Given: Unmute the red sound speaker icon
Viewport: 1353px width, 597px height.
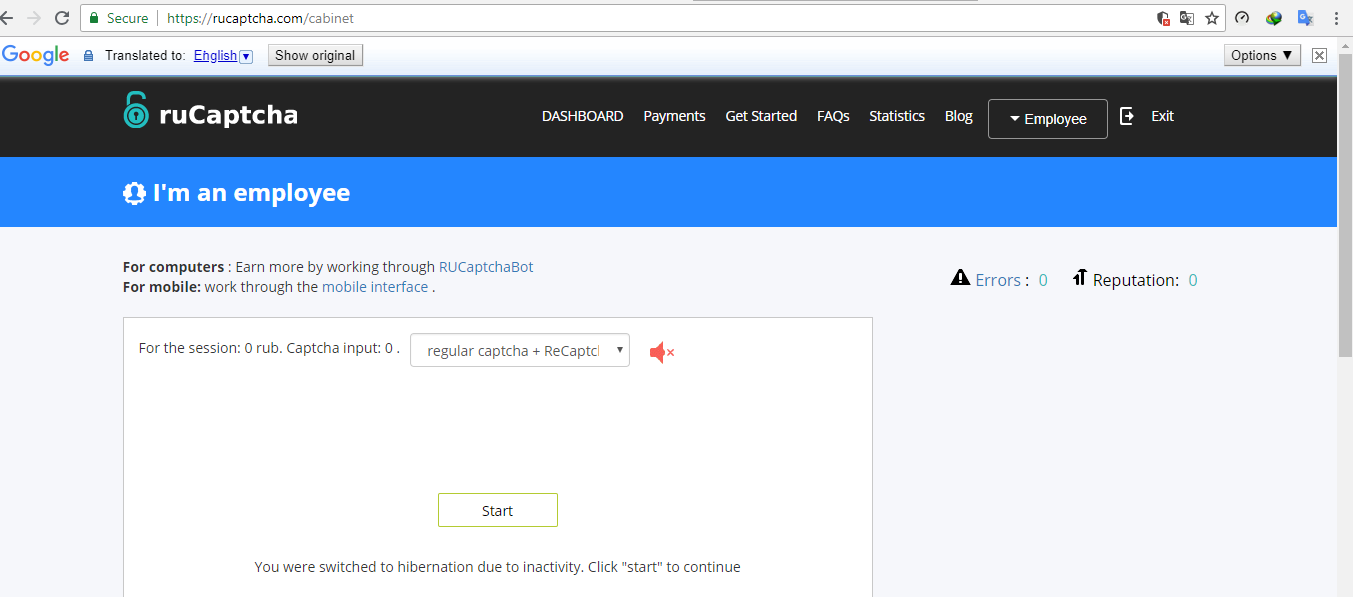Looking at the screenshot, I should click(x=661, y=352).
